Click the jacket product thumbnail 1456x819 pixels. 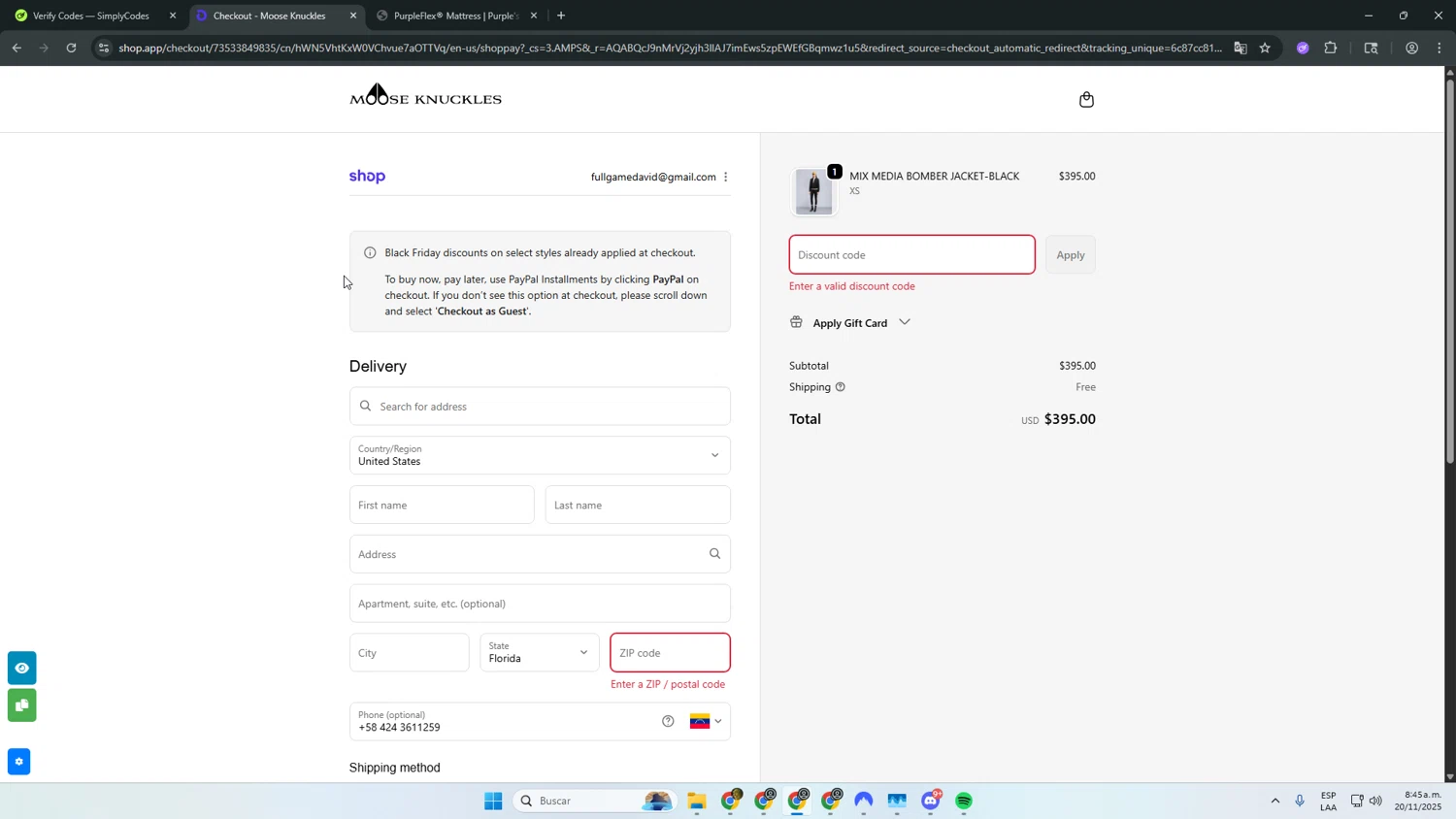(813, 191)
